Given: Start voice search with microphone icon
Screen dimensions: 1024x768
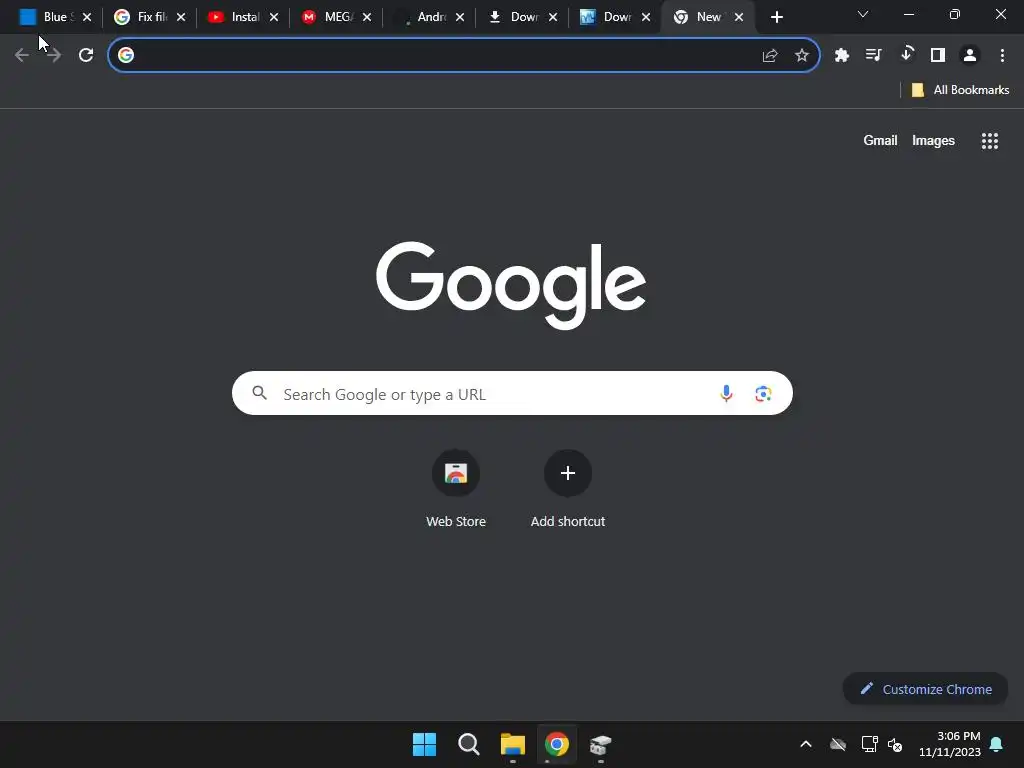Looking at the screenshot, I should 726,393.
